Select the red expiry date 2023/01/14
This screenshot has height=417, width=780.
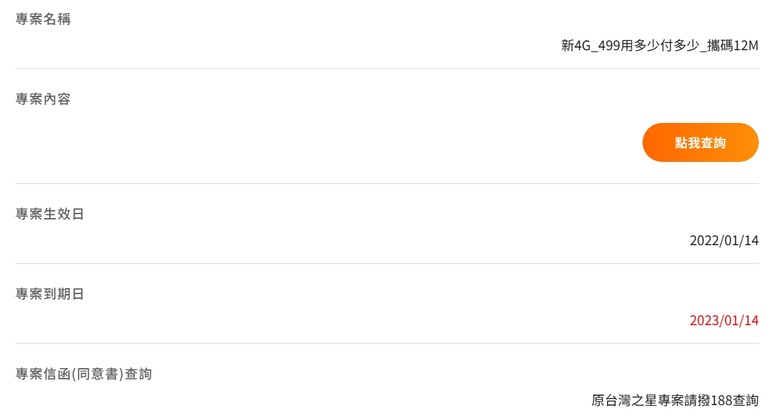click(724, 320)
